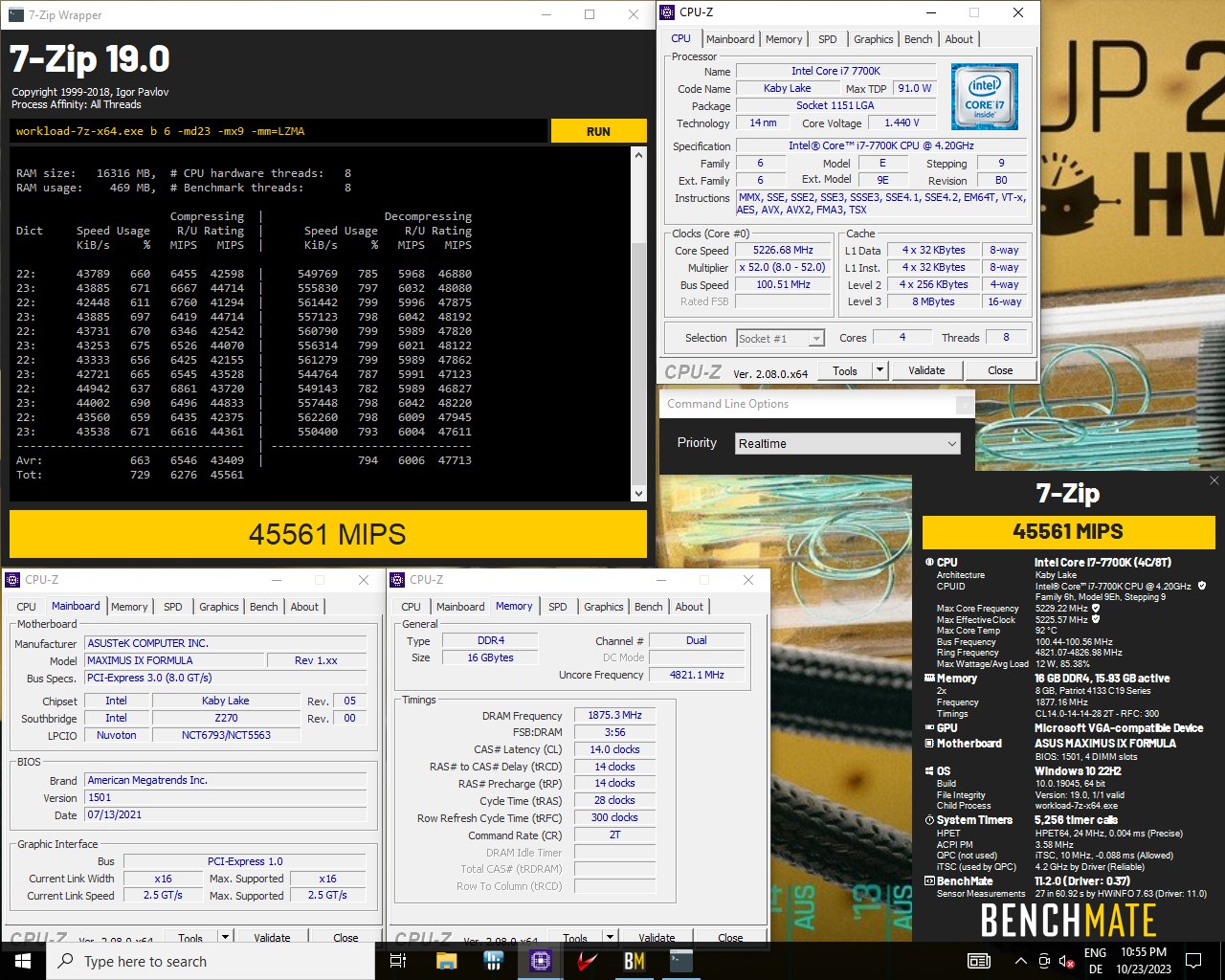Switch to the Graphics tab in top CPU-Z window

[874, 39]
